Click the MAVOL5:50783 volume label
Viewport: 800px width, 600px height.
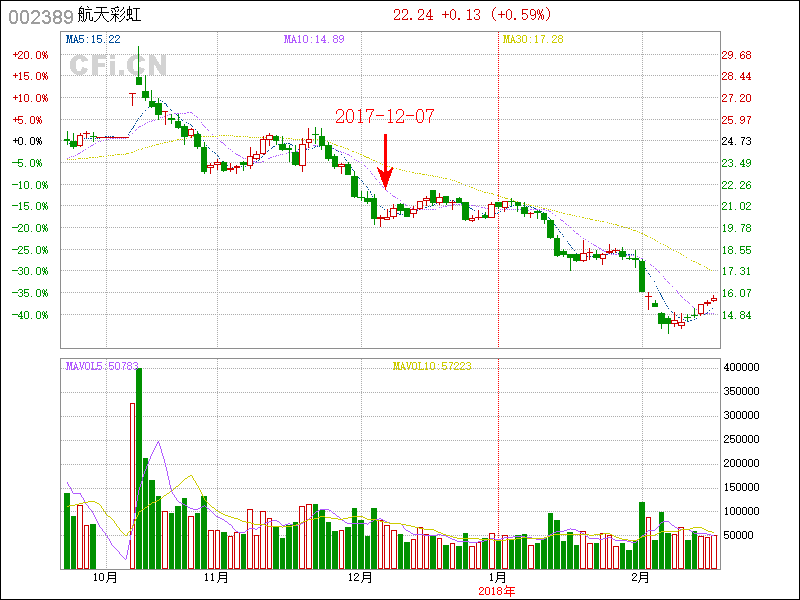click(102, 366)
